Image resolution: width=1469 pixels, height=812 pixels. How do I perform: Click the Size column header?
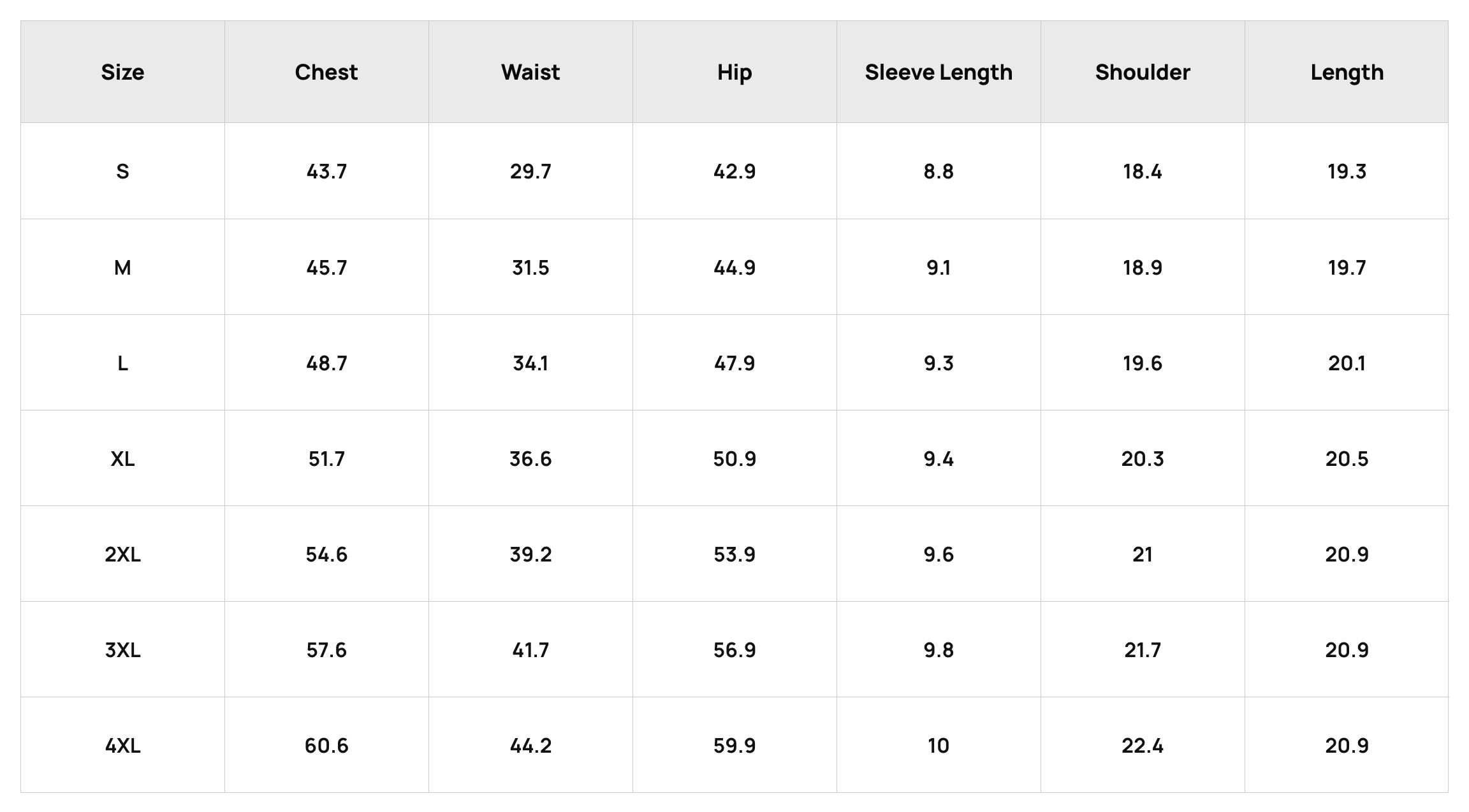click(x=122, y=72)
